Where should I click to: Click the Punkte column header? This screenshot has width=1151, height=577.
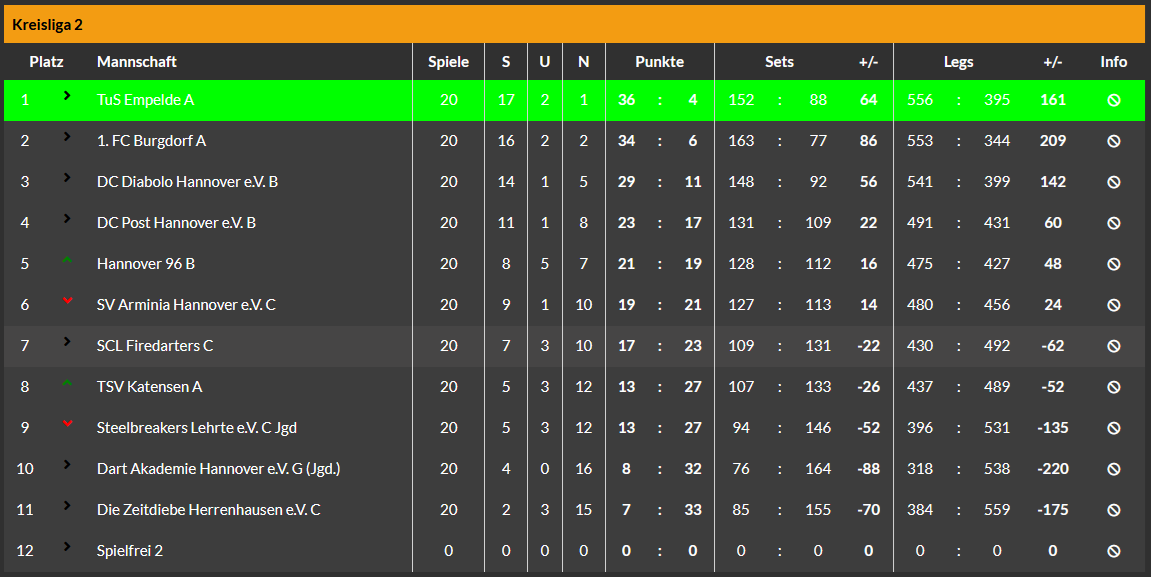659,62
